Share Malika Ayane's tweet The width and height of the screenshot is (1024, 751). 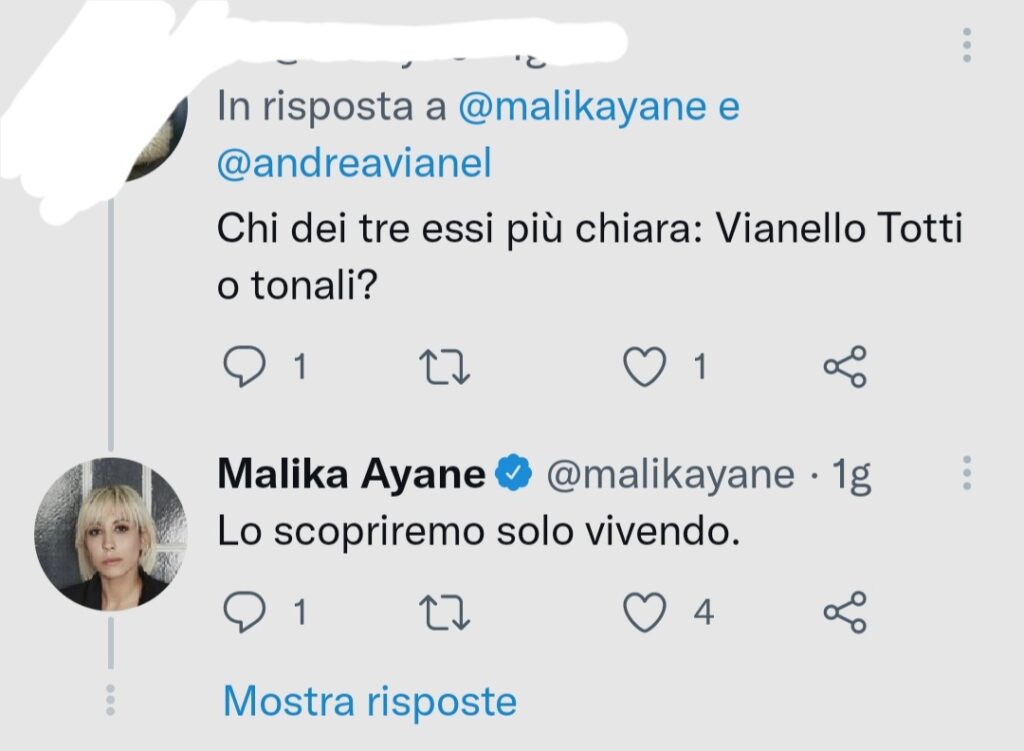tap(845, 612)
